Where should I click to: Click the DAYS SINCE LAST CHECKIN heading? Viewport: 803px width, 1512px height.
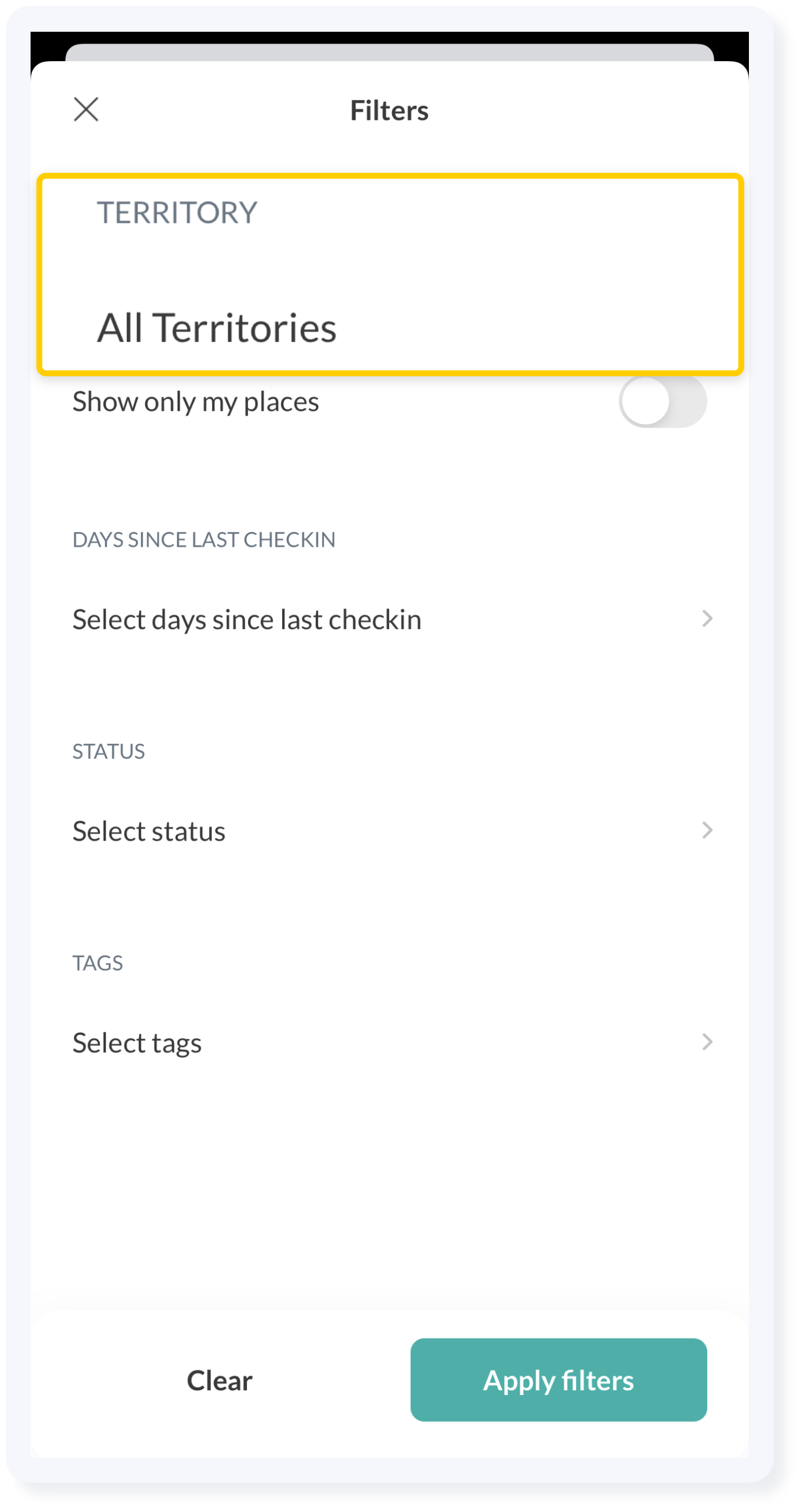point(204,540)
